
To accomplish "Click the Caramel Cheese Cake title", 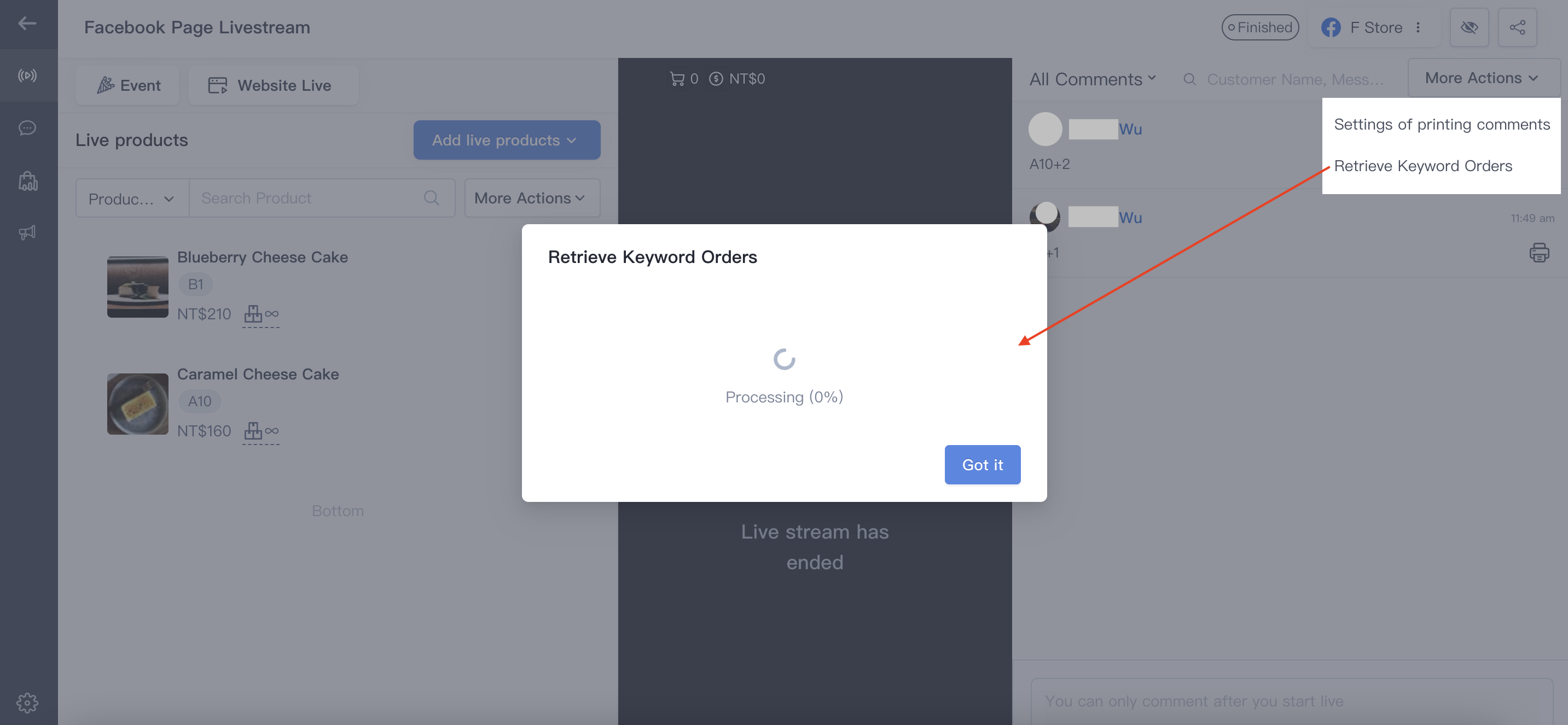I will pos(258,374).
